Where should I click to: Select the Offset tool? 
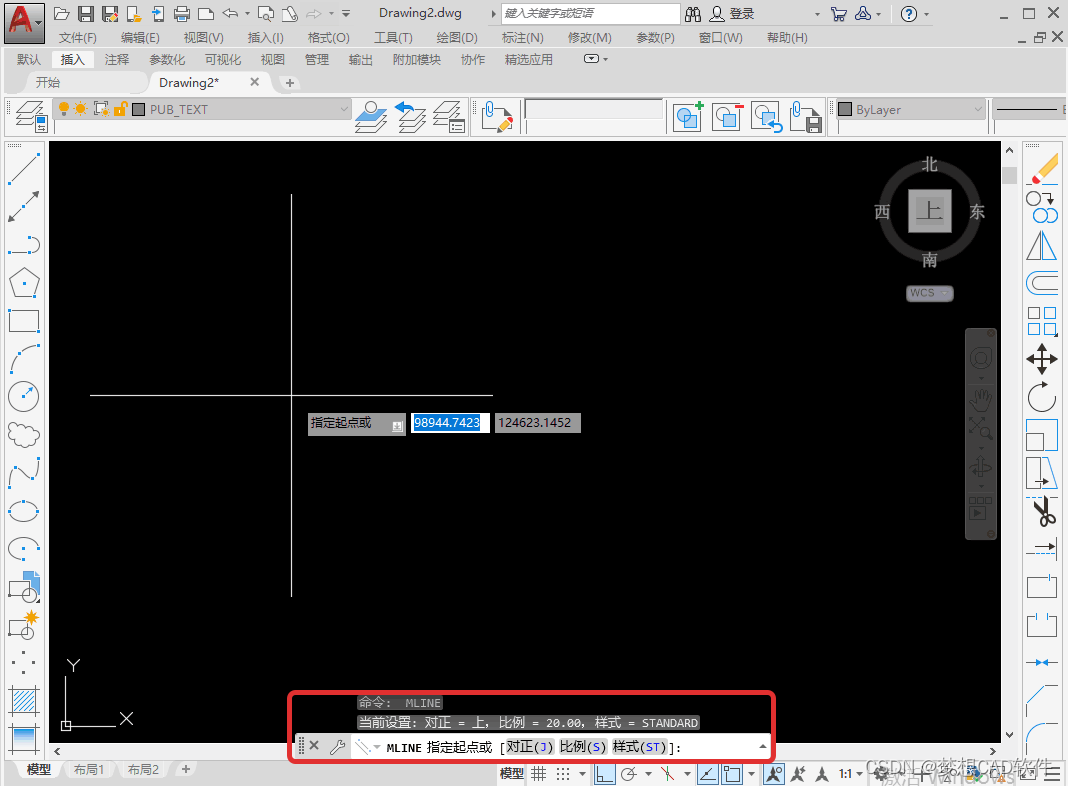pyautogui.click(x=1042, y=283)
